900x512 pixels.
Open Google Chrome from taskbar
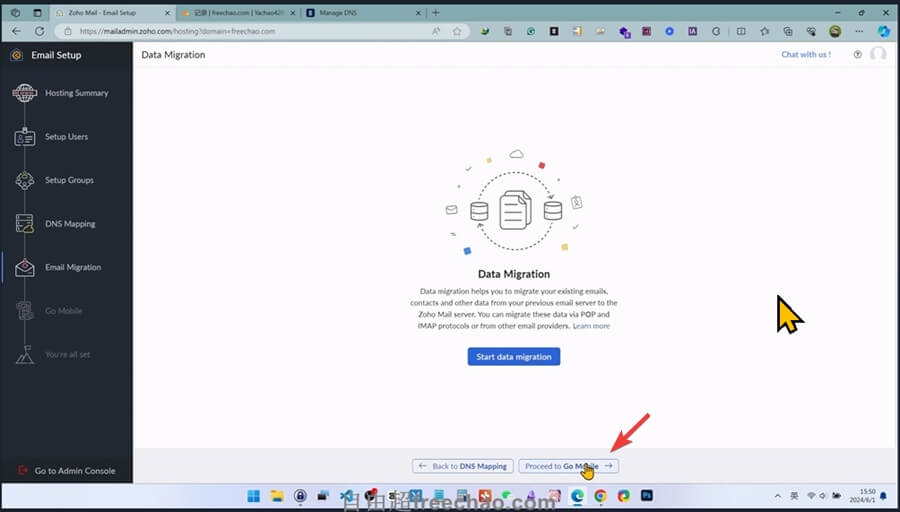coord(600,496)
